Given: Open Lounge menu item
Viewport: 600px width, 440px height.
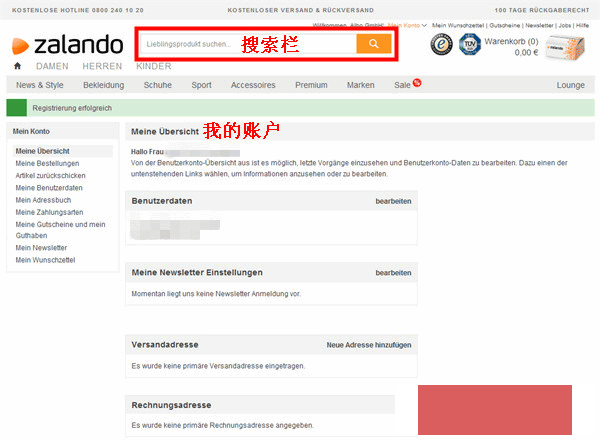Looking at the screenshot, I should pos(571,85).
